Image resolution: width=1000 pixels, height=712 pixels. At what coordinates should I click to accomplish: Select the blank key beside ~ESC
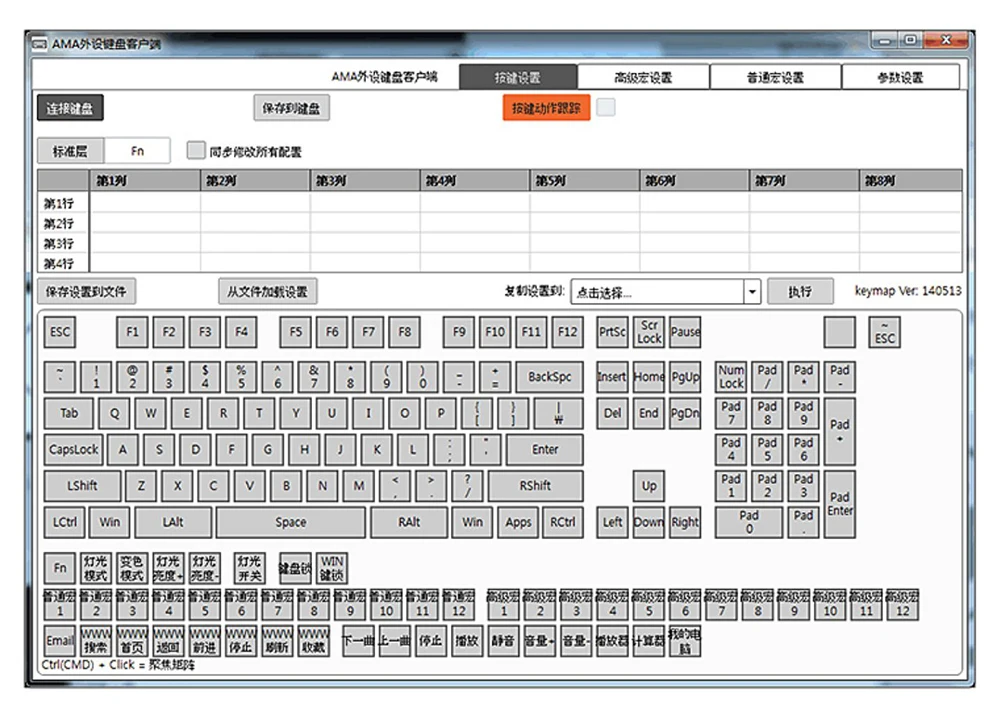840,332
